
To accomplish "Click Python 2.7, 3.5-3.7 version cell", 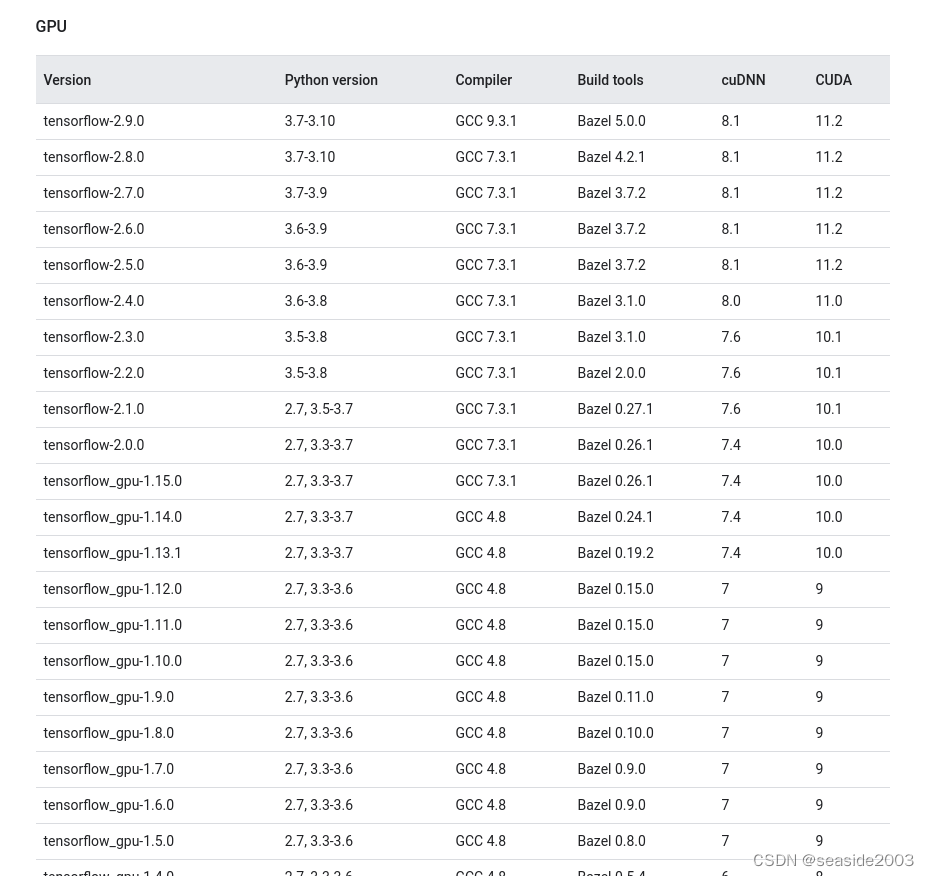I will 319,409.
